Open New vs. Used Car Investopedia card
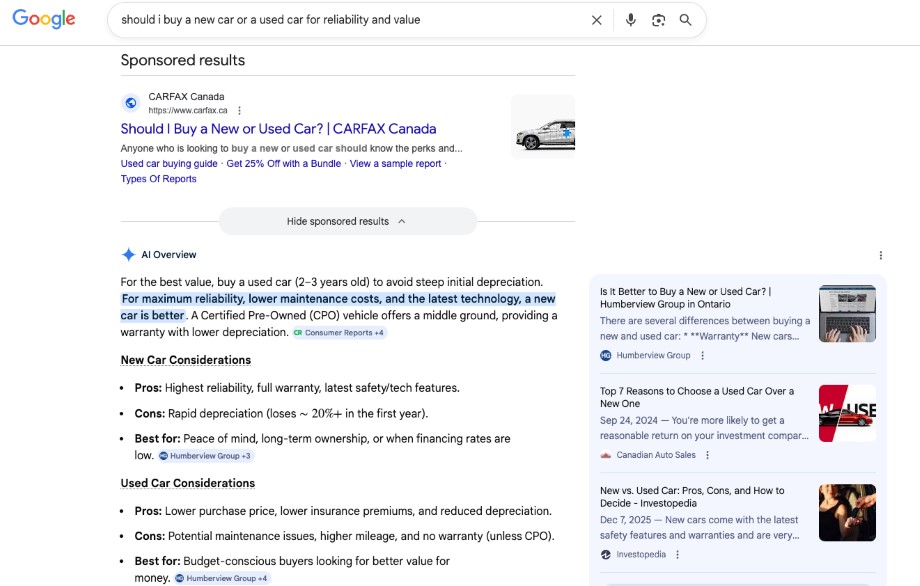Image resolution: width=920 pixels, height=586 pixels. click(692, 497)
